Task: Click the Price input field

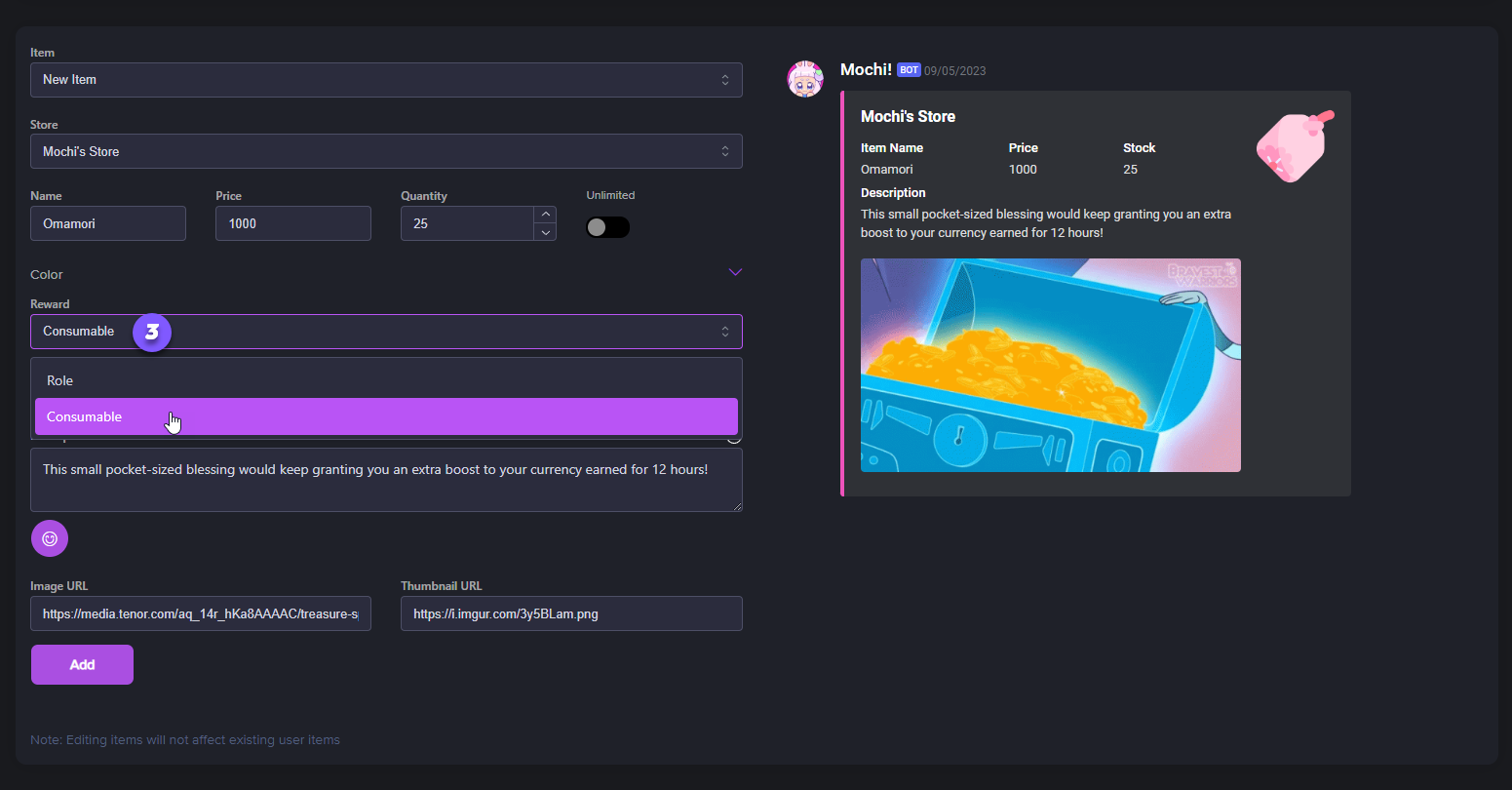Action: [292, 223]
